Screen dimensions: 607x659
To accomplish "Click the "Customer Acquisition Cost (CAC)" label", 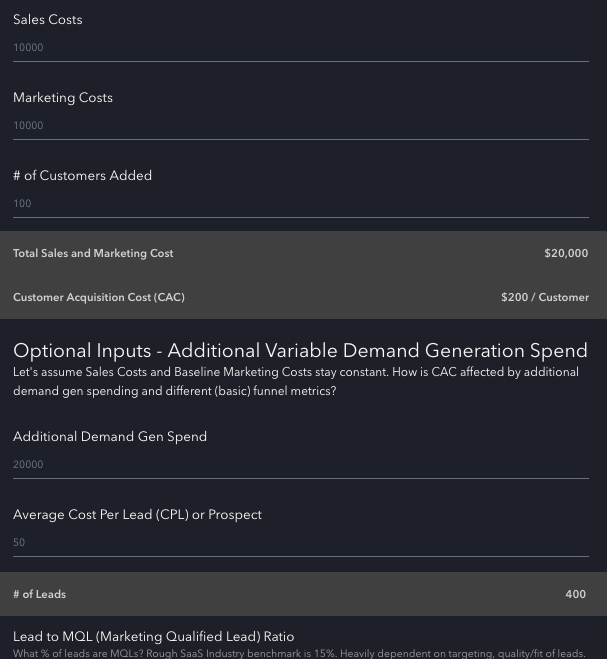I will point(98,298).
